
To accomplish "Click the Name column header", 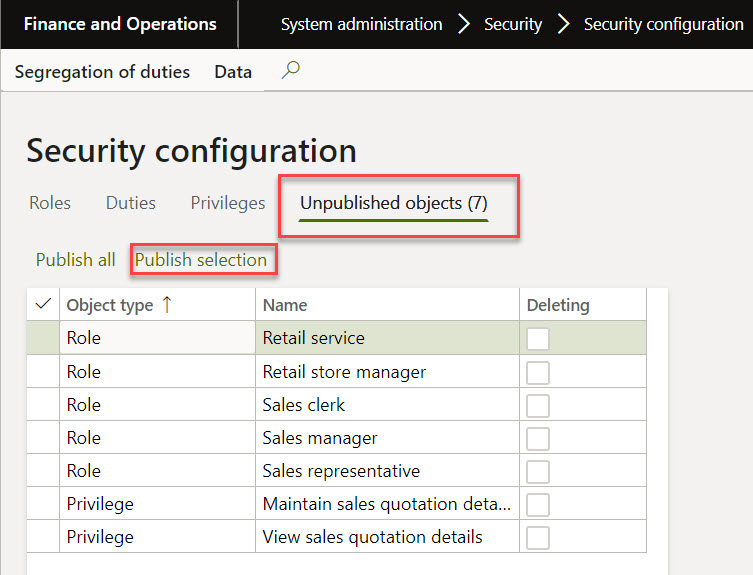I will point(285,305).
